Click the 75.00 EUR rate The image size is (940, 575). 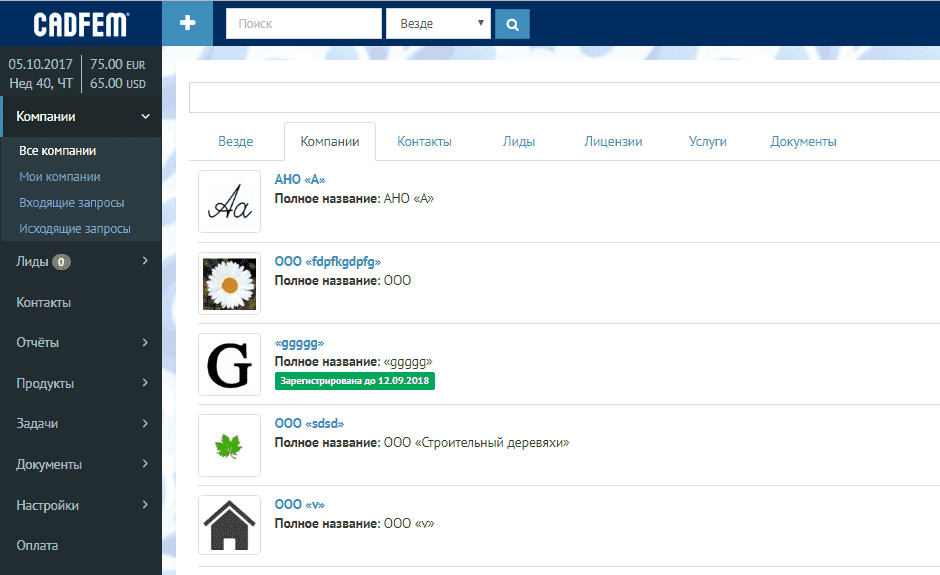click(118, 64)
